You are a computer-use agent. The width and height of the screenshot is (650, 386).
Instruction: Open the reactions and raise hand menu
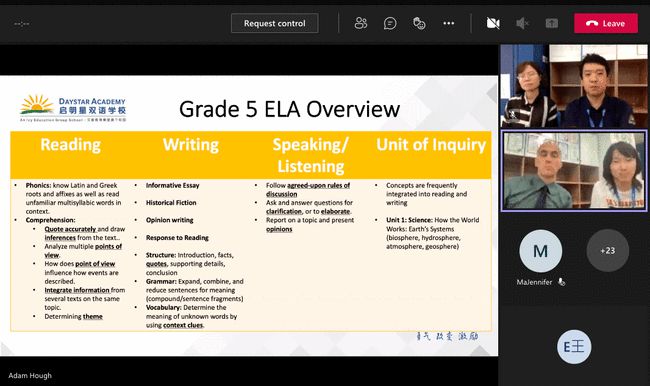(419, 23)
